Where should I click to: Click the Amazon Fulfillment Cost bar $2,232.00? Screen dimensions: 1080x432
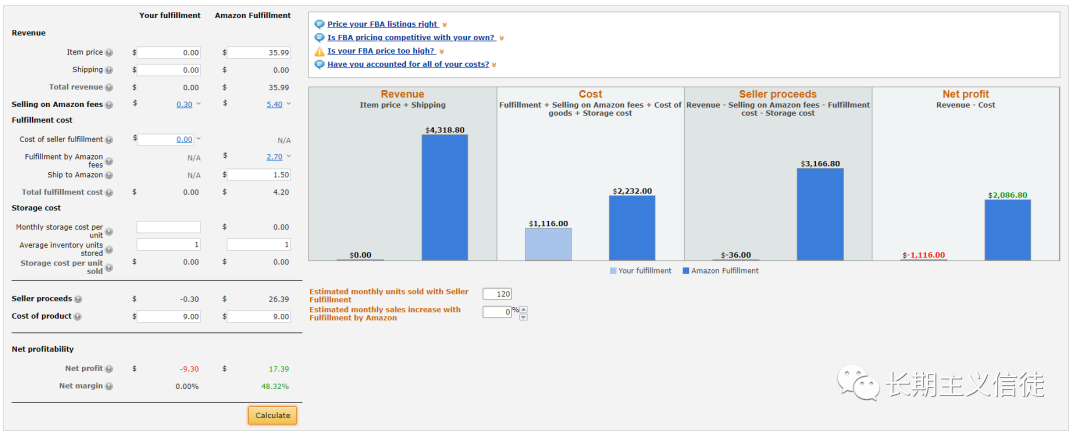pyautogui.click(x=632, y=228)
